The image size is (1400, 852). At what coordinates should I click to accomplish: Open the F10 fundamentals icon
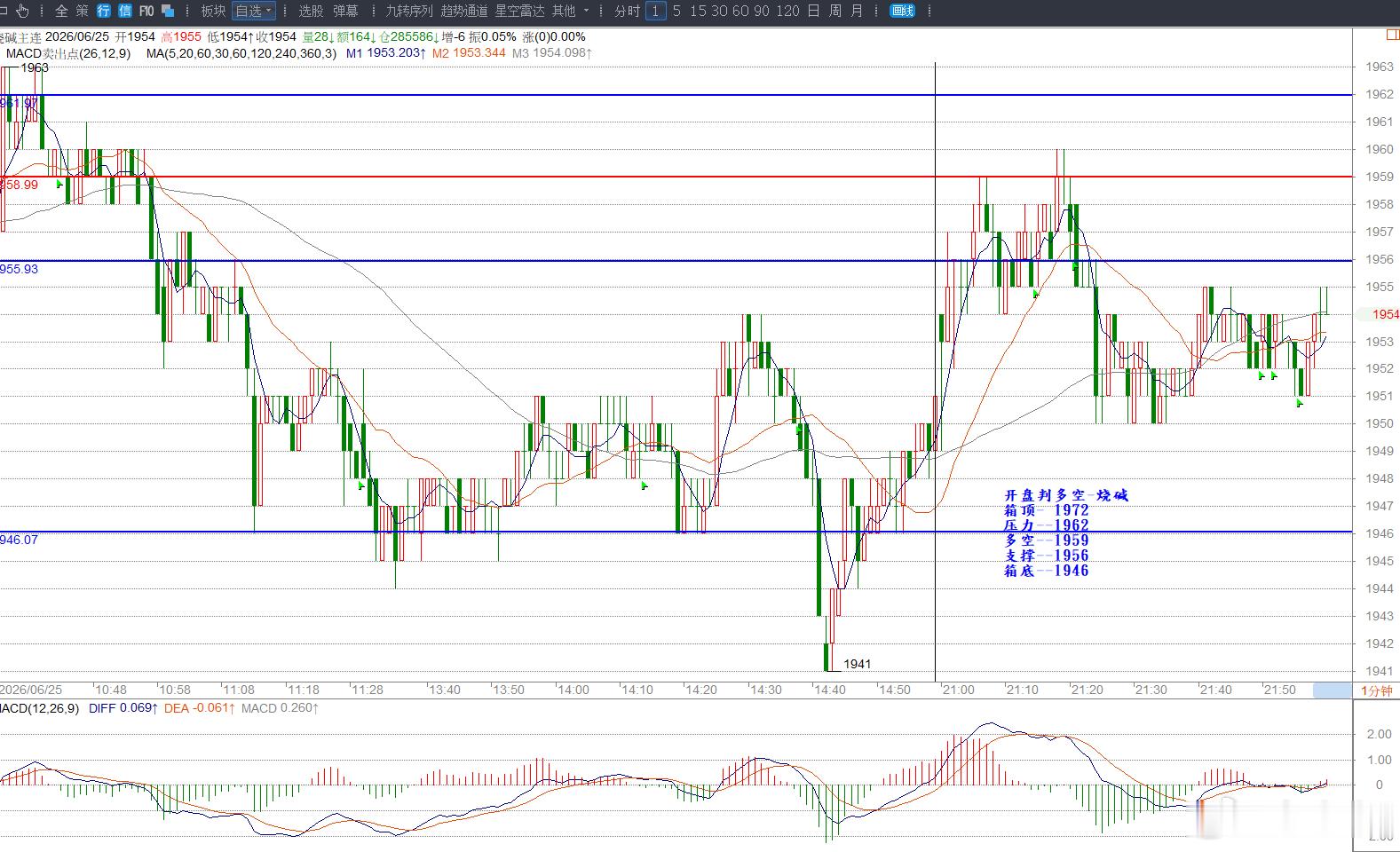pyautogui.click(x=146, y=11)
